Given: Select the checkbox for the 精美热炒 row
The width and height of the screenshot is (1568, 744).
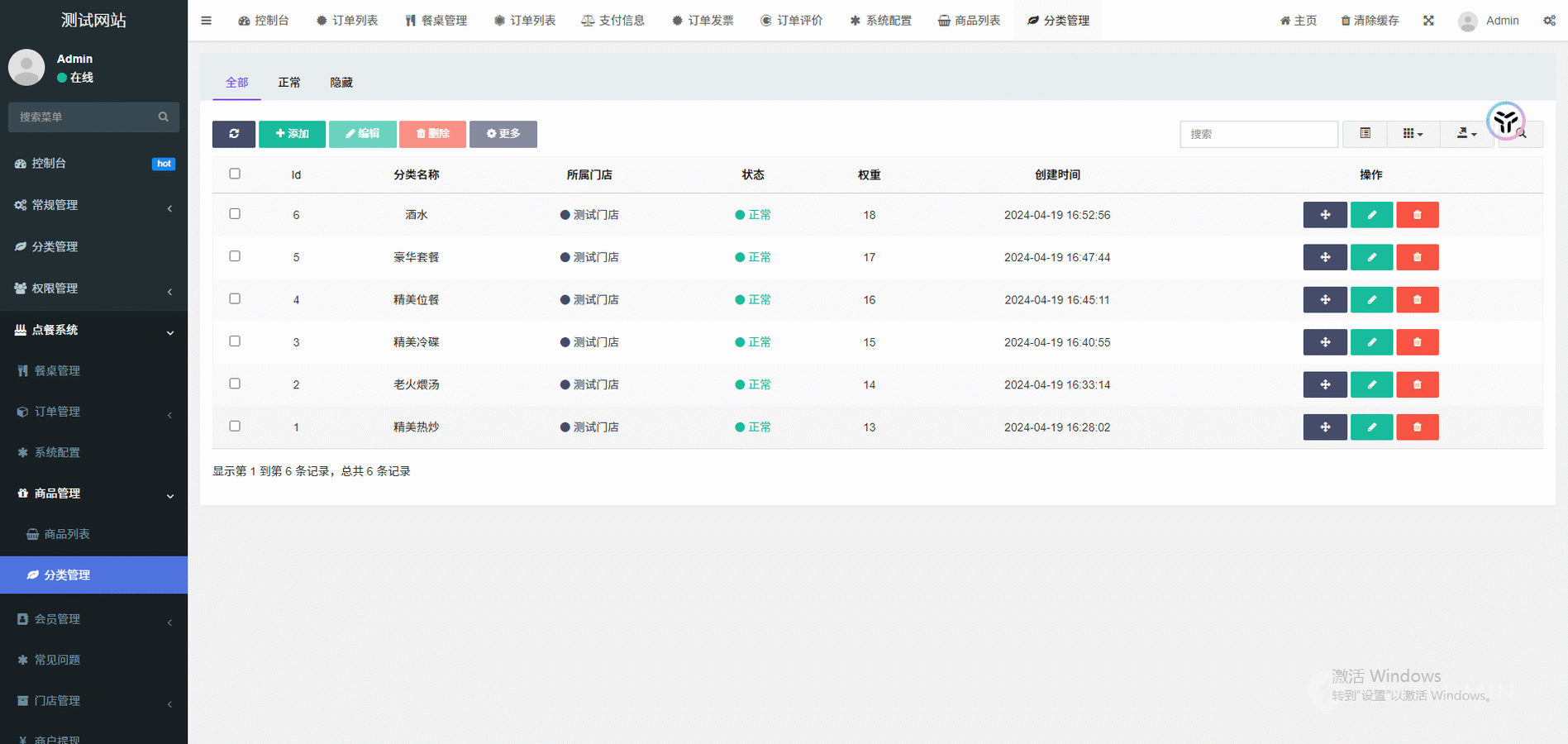Looking at the screenshot, I should tap(235, 427).
